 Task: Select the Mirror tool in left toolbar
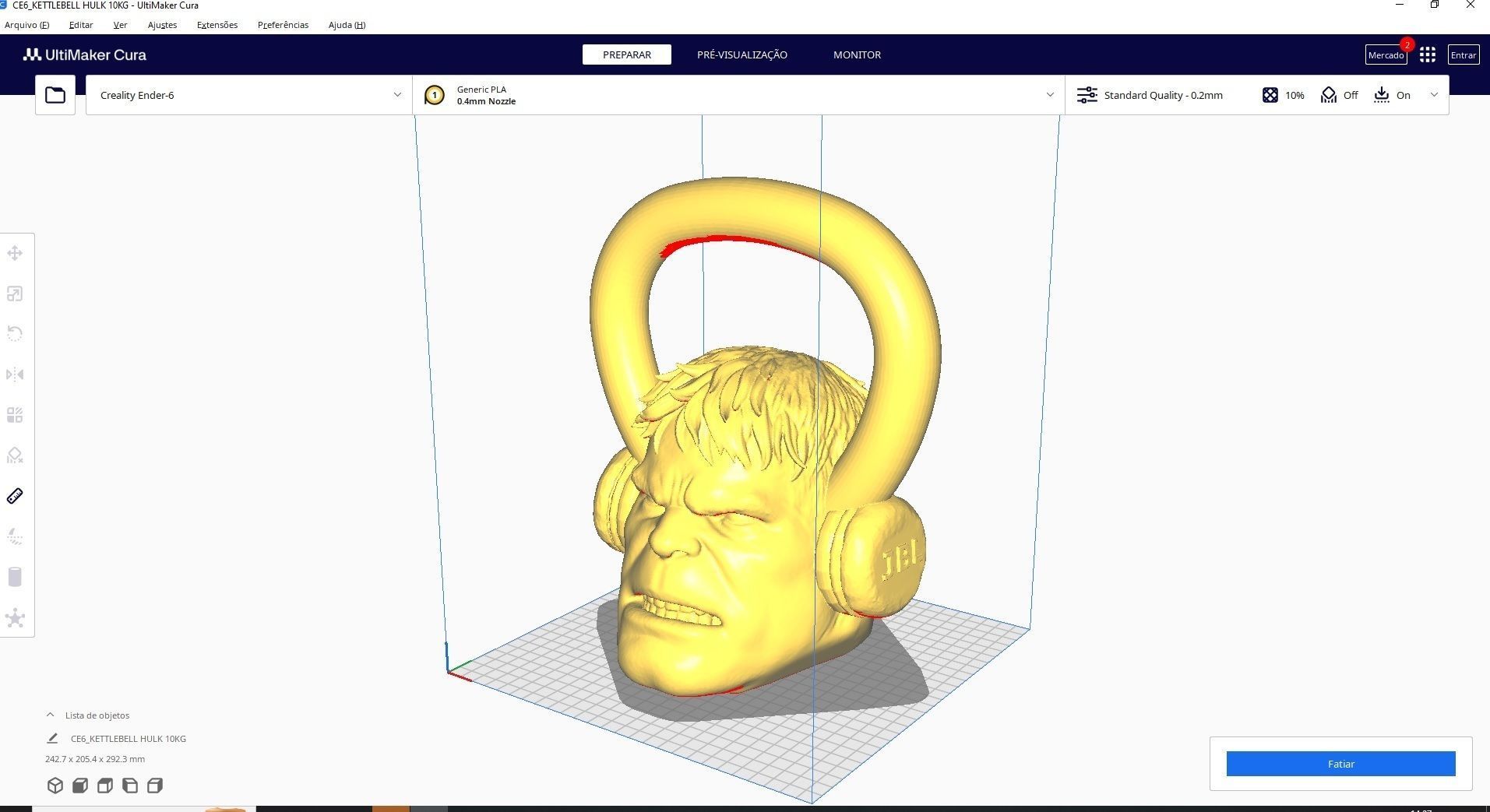tap(15, 374)
